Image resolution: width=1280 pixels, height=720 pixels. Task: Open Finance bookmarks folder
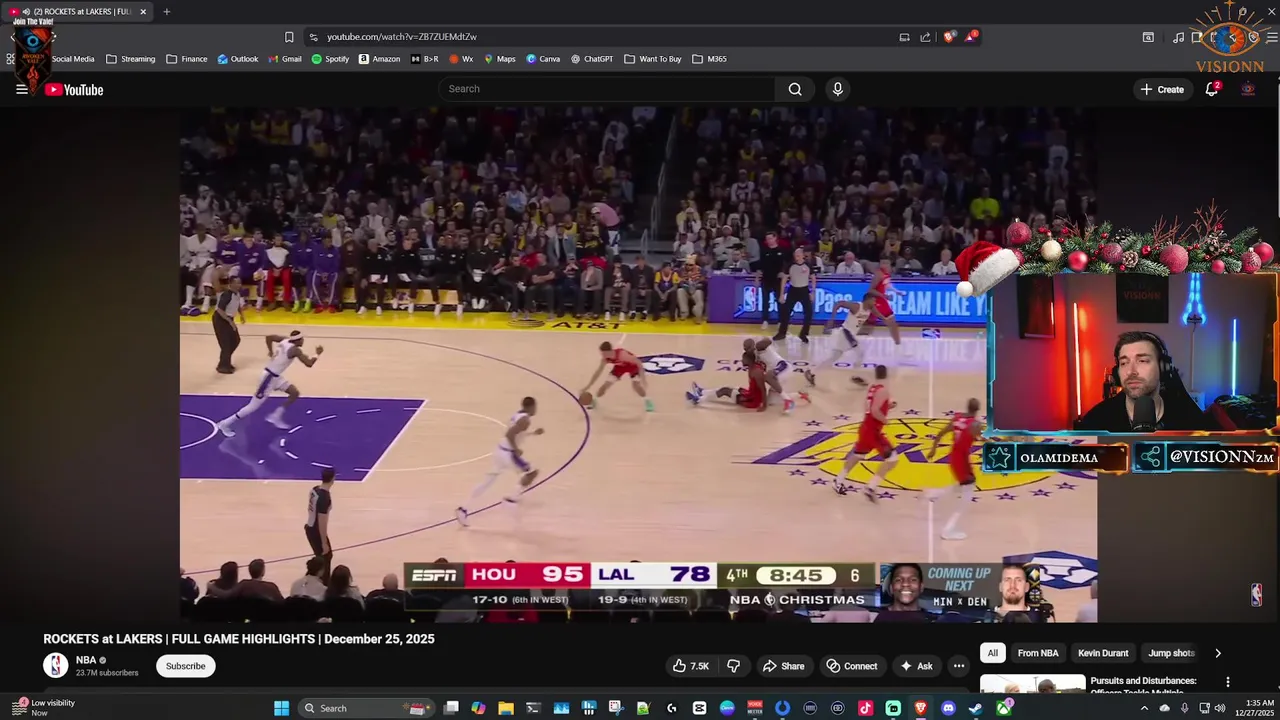[x=186, y=59]
